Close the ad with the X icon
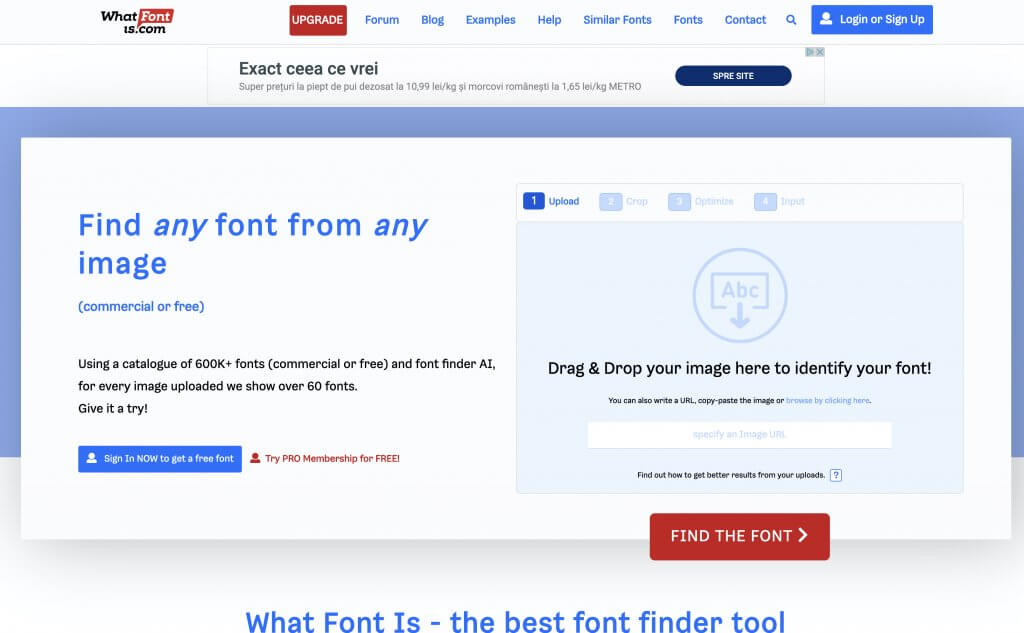 tap(820, 52)
